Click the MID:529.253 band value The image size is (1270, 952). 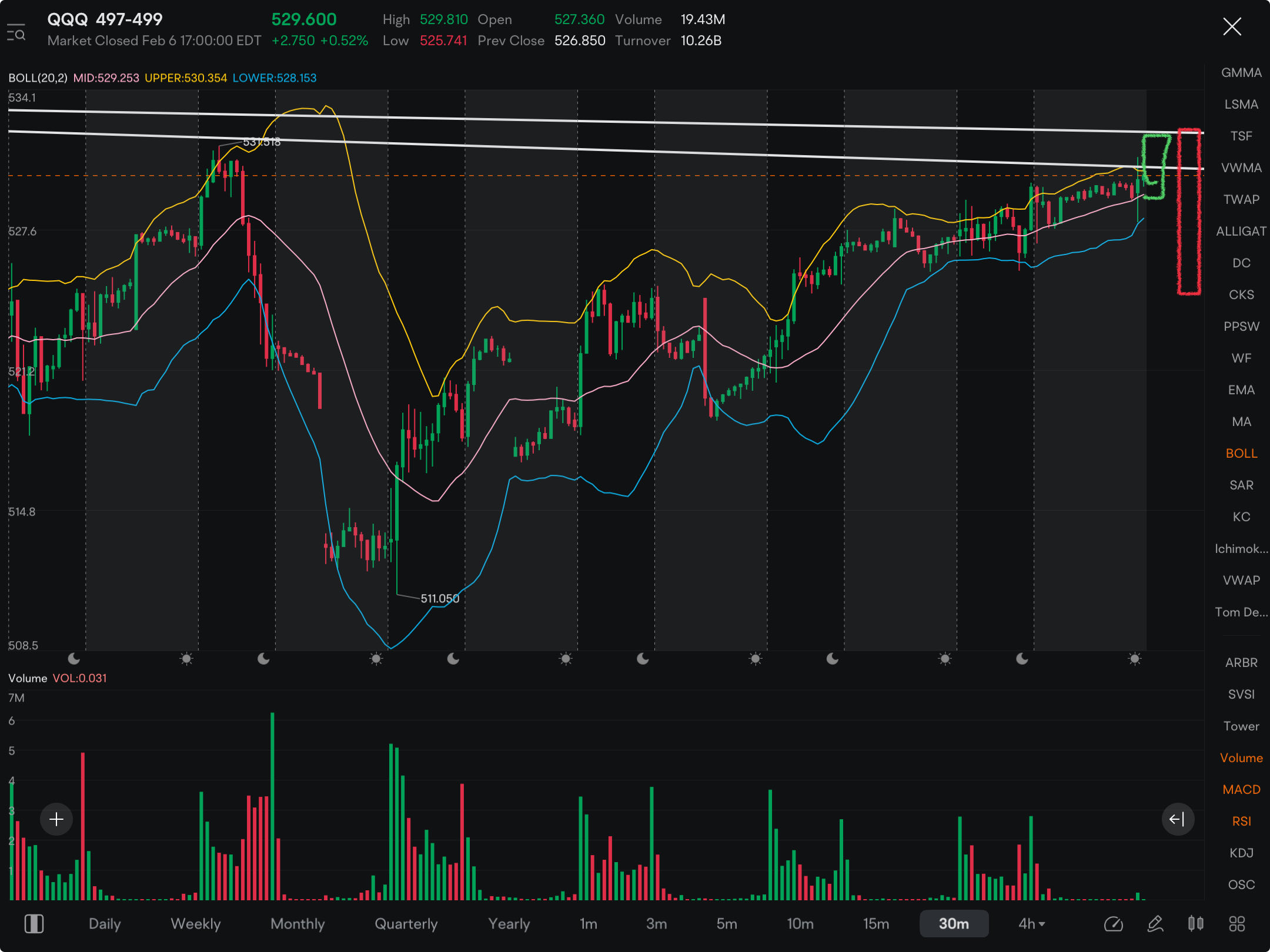coord(106,78)
